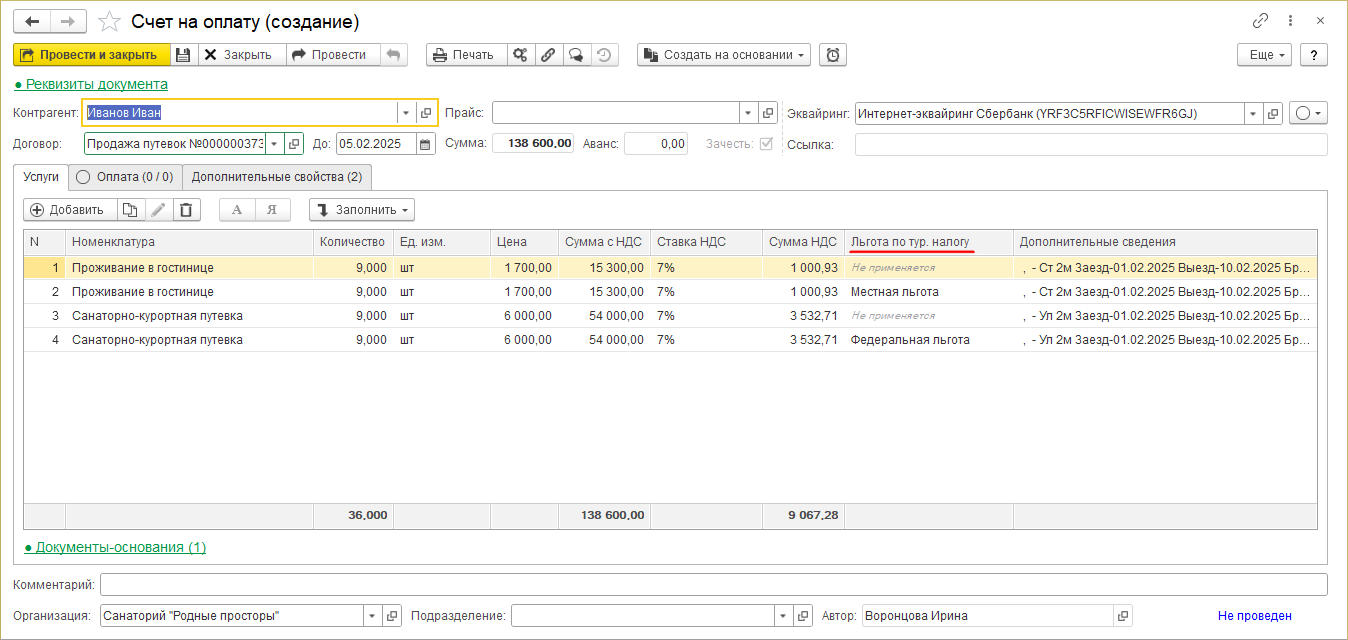Click into the Комментарий input field
This screenshot has width=1348, height=640.
point(713,584)
